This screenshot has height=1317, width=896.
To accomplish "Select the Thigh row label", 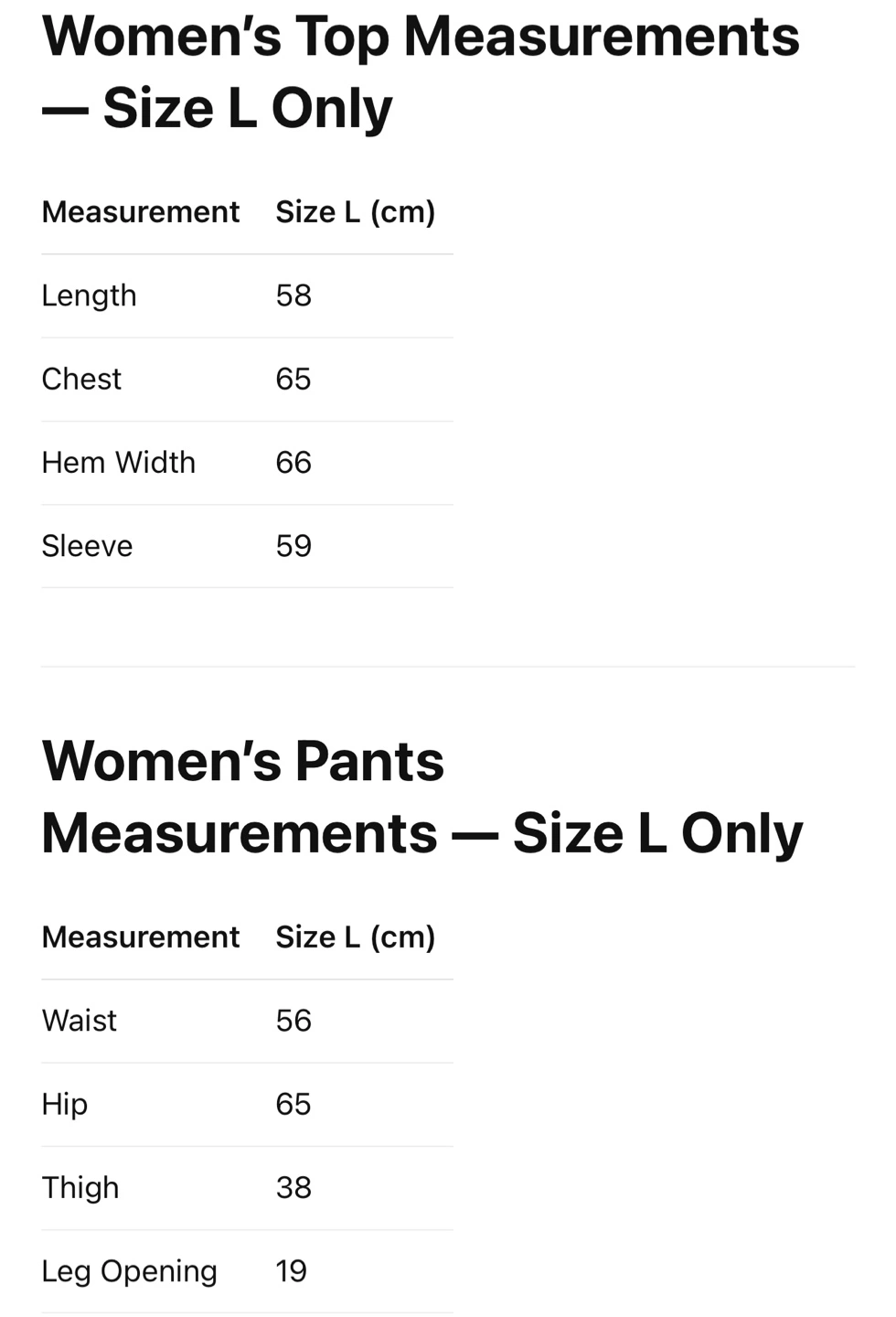I will coord(80,1188).
